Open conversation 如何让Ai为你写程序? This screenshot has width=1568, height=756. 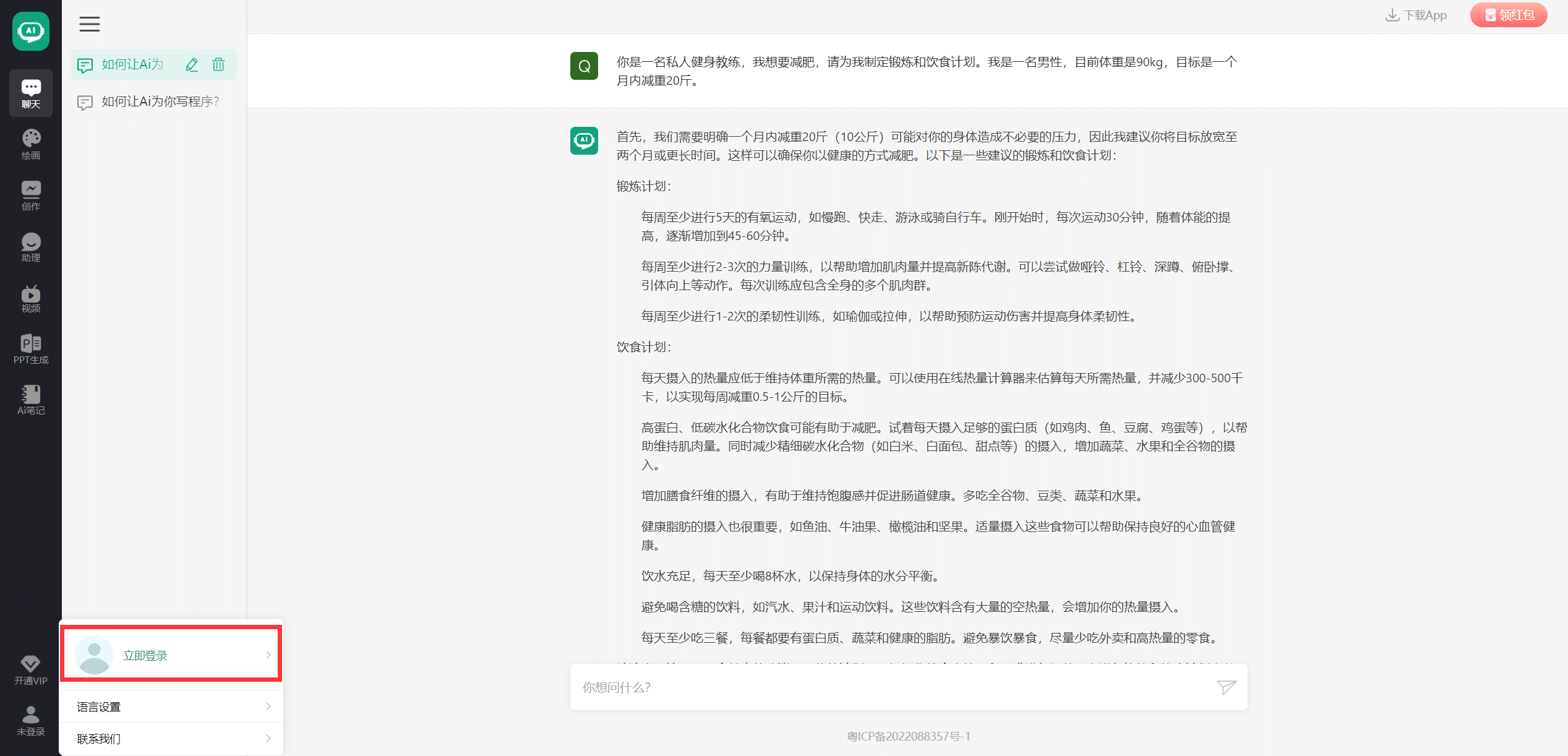pyautogui.click(x=158, y=101)
